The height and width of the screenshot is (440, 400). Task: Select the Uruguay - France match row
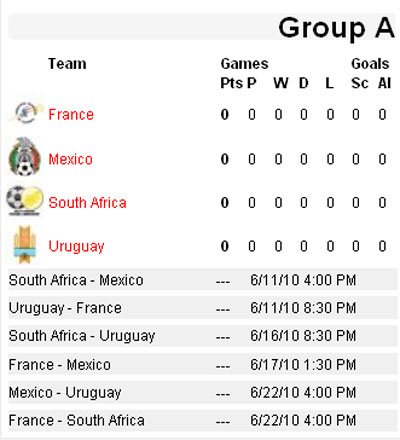[x=203, y=308]
